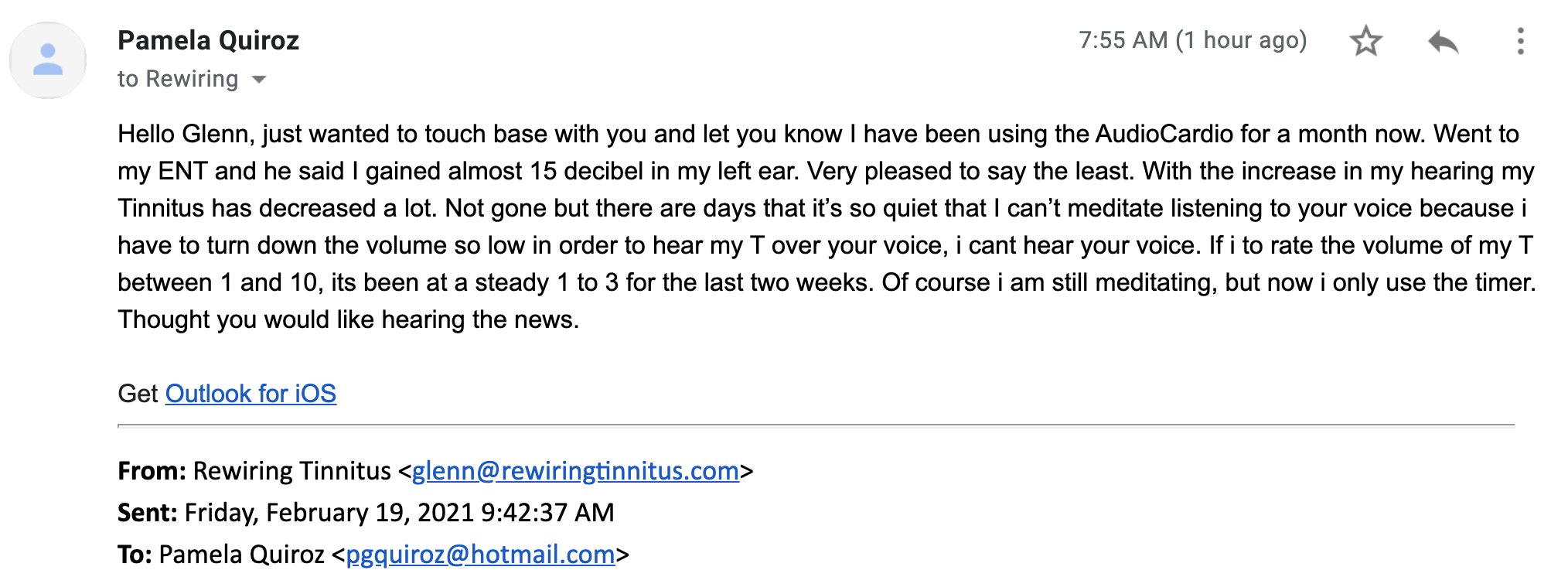Viewport: 1568px width, 577px height.
Task: Click "Rewiring Tinnitus" name in From line
Action: pos(291,471)
